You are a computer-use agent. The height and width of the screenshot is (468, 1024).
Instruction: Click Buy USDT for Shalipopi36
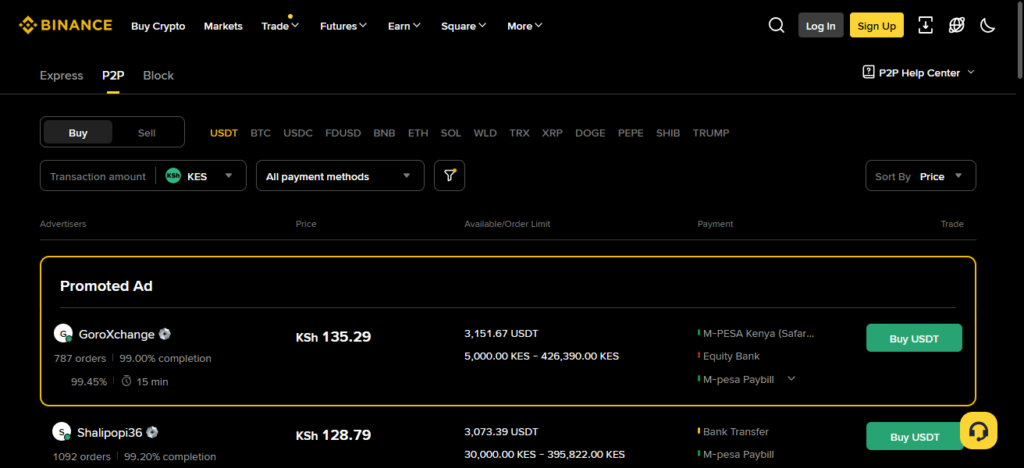click(x=914, y=436)
